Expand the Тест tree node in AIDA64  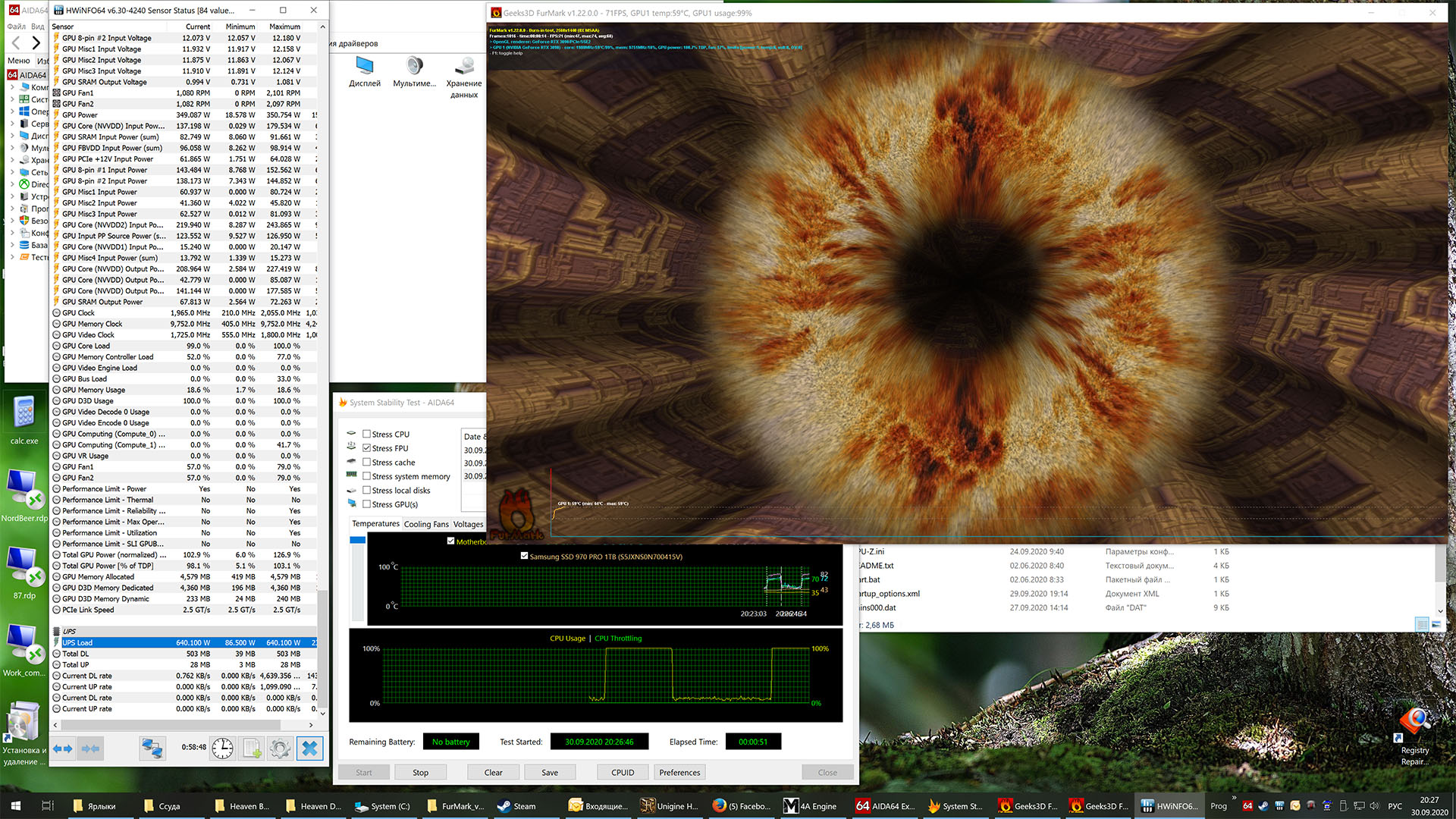click(12, 257)
